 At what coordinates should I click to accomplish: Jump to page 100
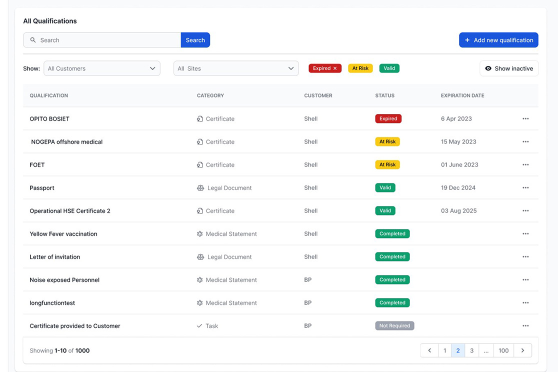click(504, 350)
